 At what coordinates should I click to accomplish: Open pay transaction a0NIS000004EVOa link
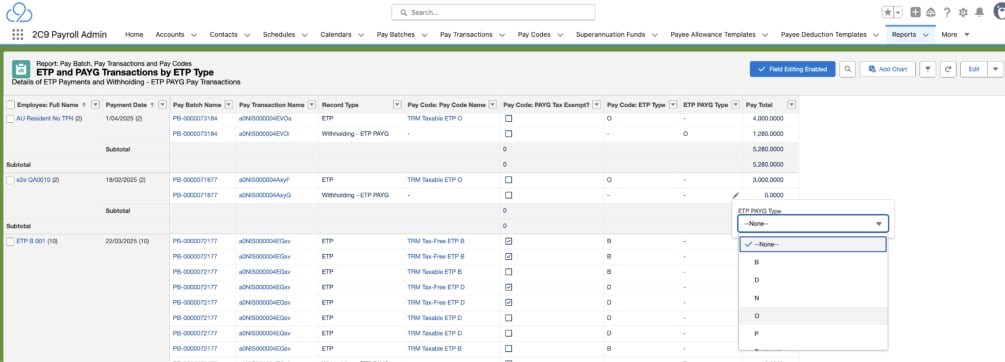click(264, 119)
